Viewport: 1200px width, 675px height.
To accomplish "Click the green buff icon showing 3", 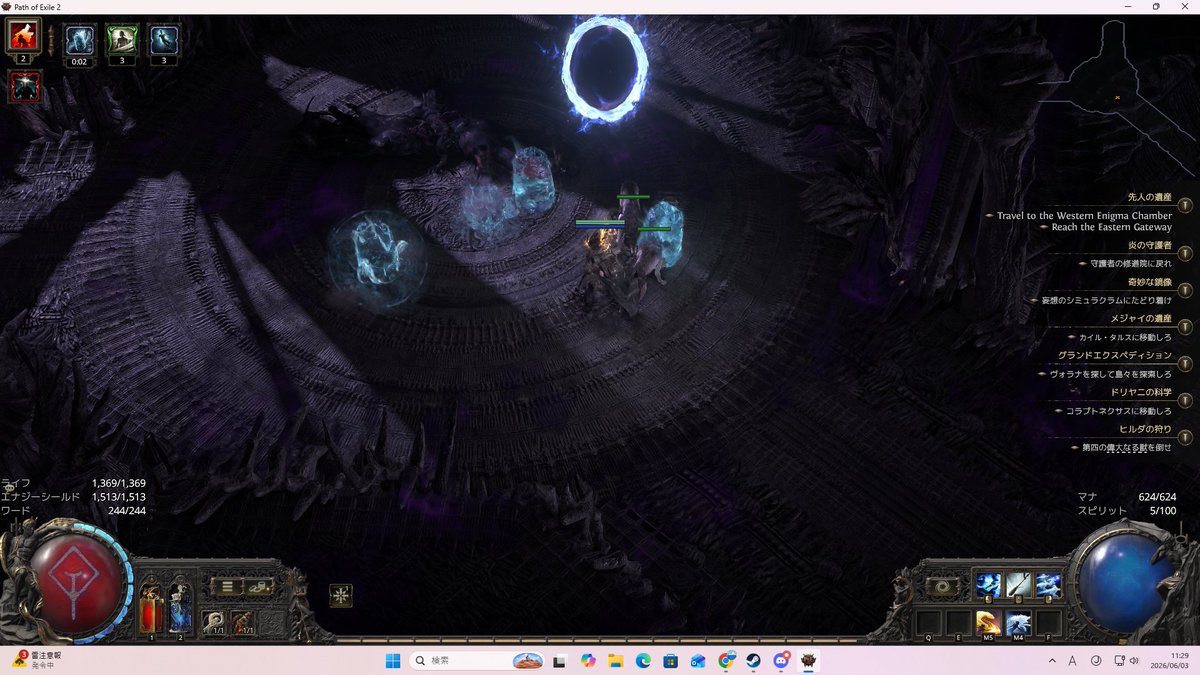I will pyautogui.click(x=122, y=40).
